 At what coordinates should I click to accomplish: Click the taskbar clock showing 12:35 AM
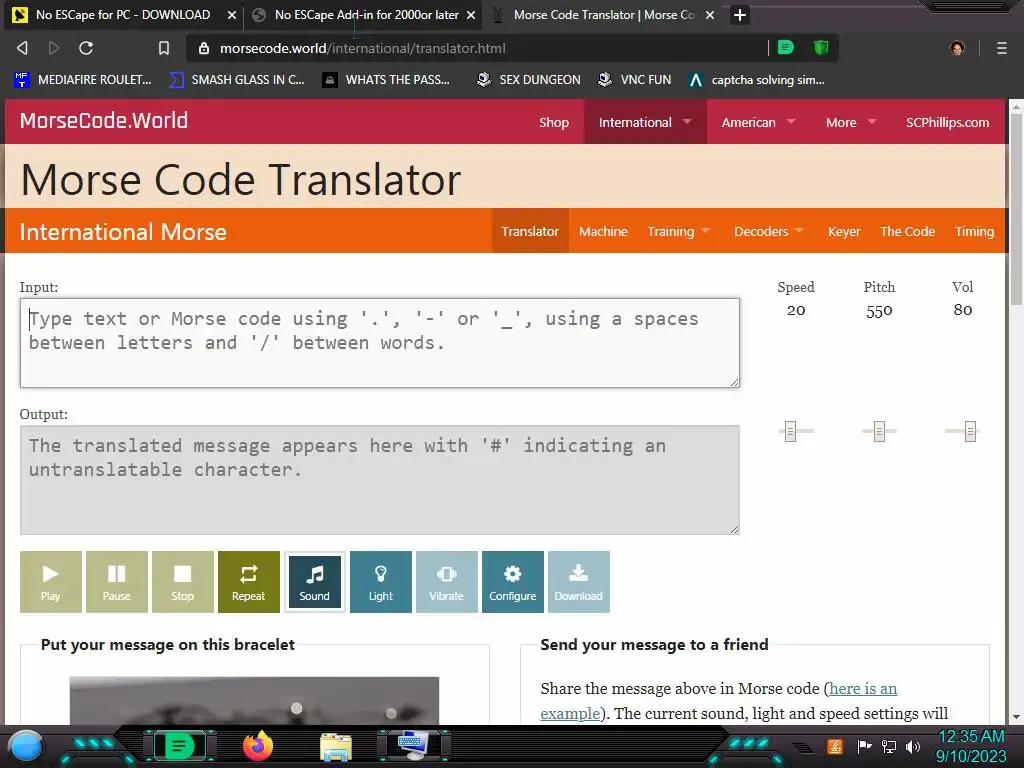[971, 737]
